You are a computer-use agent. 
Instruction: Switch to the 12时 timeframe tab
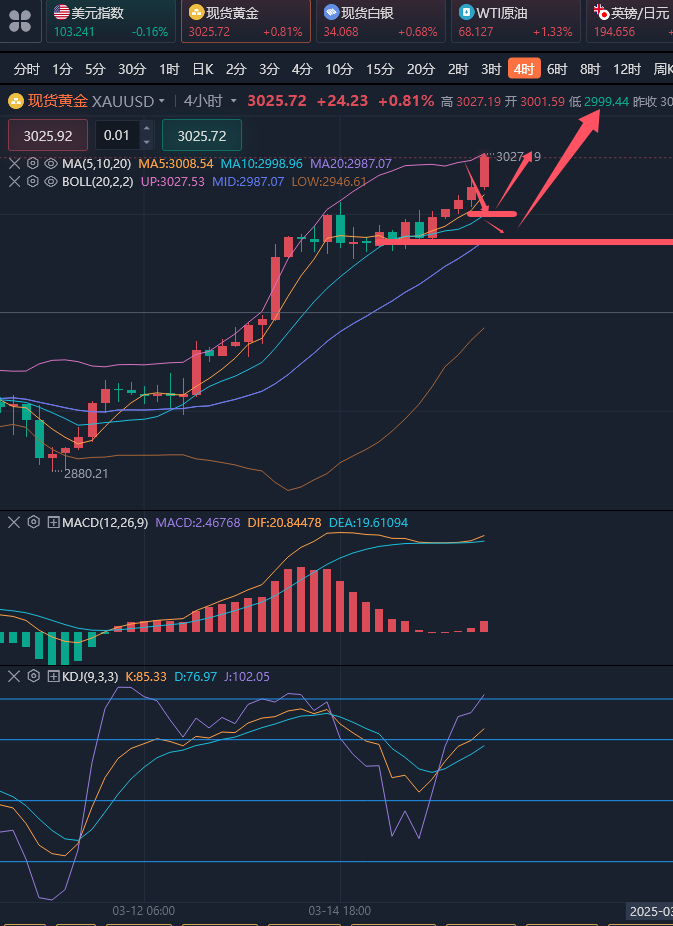[x=627, y=70]
